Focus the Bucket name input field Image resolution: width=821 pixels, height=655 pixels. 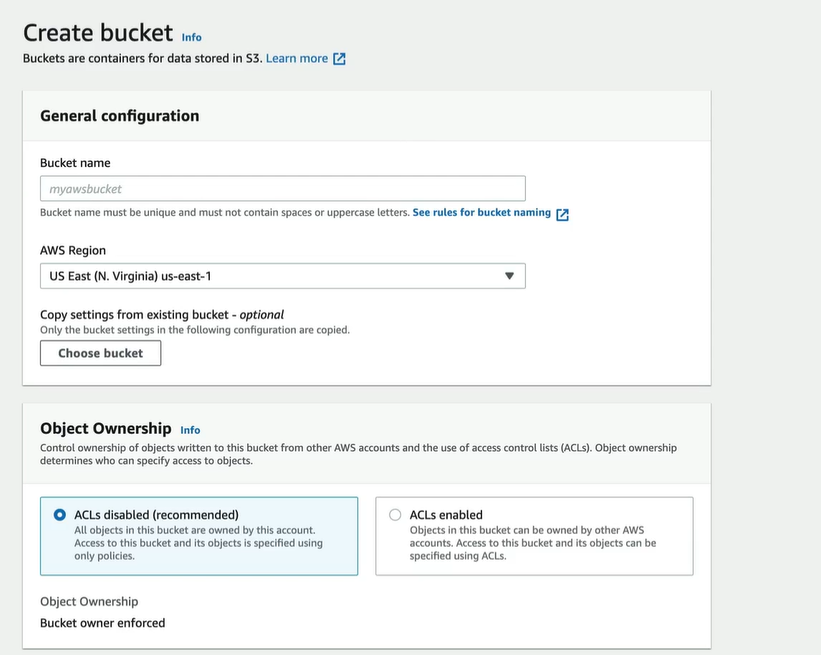[283, 188]
